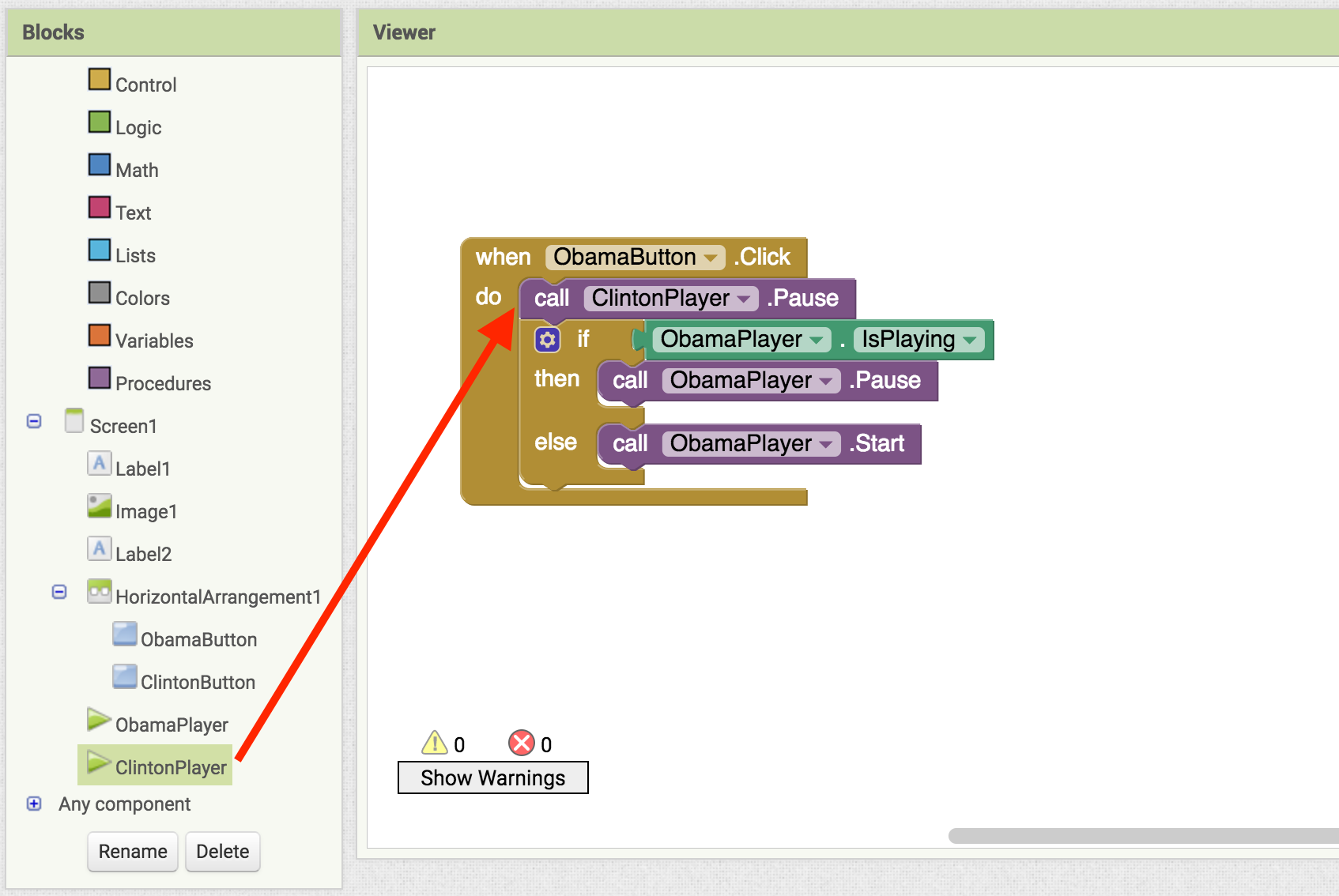The height and width of the screenshot is (896, 1339).
Task: Collapse the HorizontalArrangement1 tree node
Action: [x=59, y=592]
